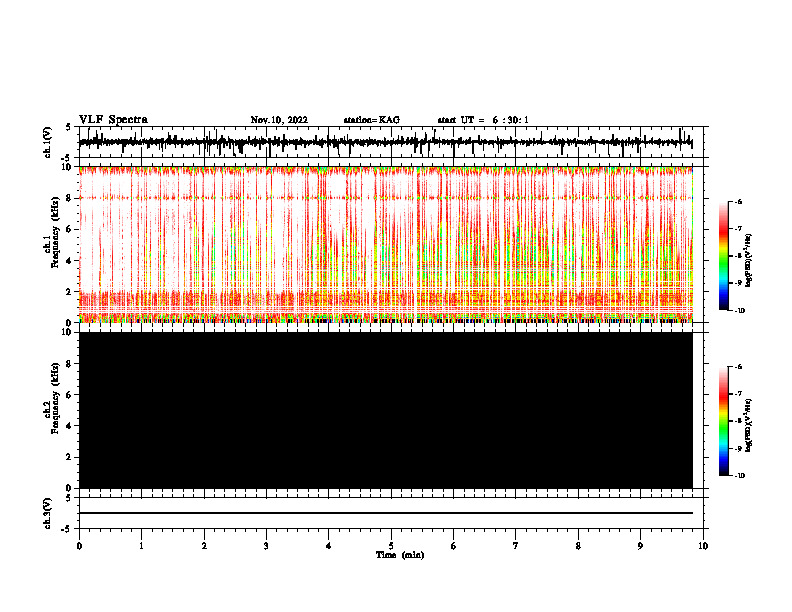Click the ch.1 spectrogram color scale bar
792x612 pixels.
click(724, 256)
